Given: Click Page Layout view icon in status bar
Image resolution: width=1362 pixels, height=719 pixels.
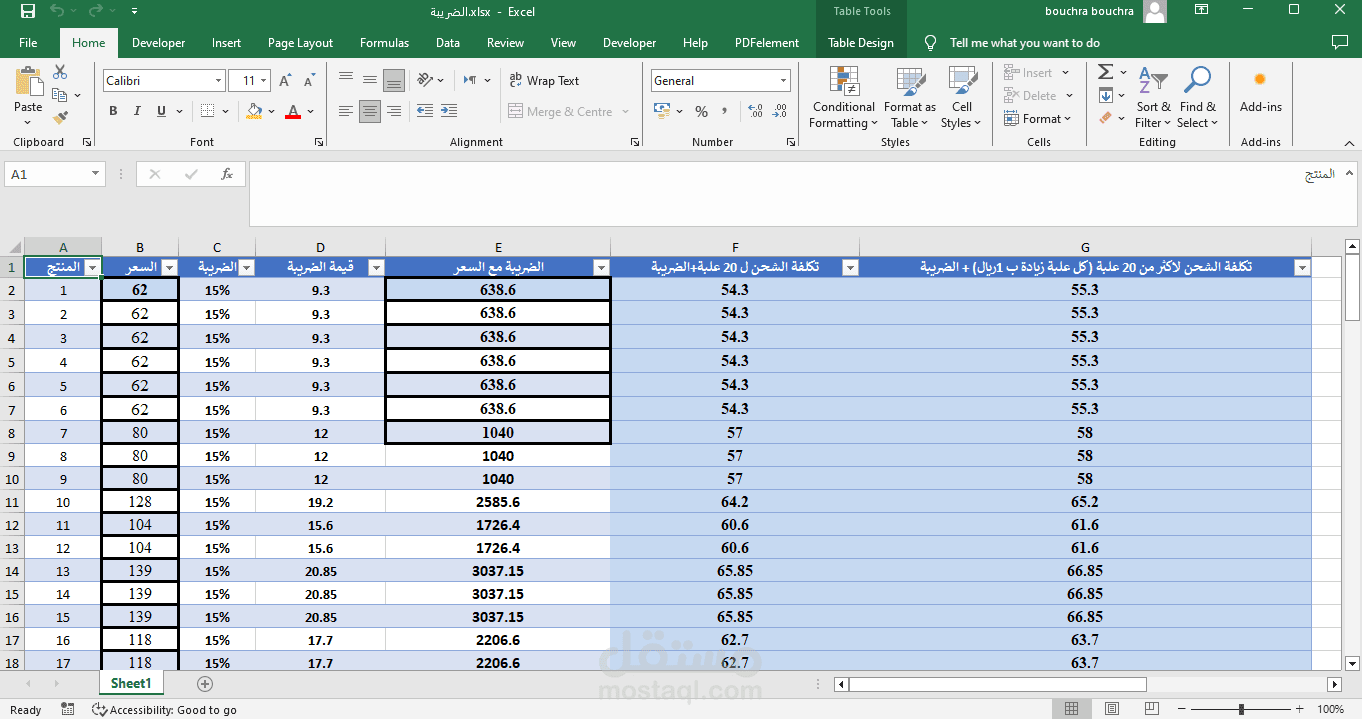Looking at the screenshot, I should point(1110,709).
